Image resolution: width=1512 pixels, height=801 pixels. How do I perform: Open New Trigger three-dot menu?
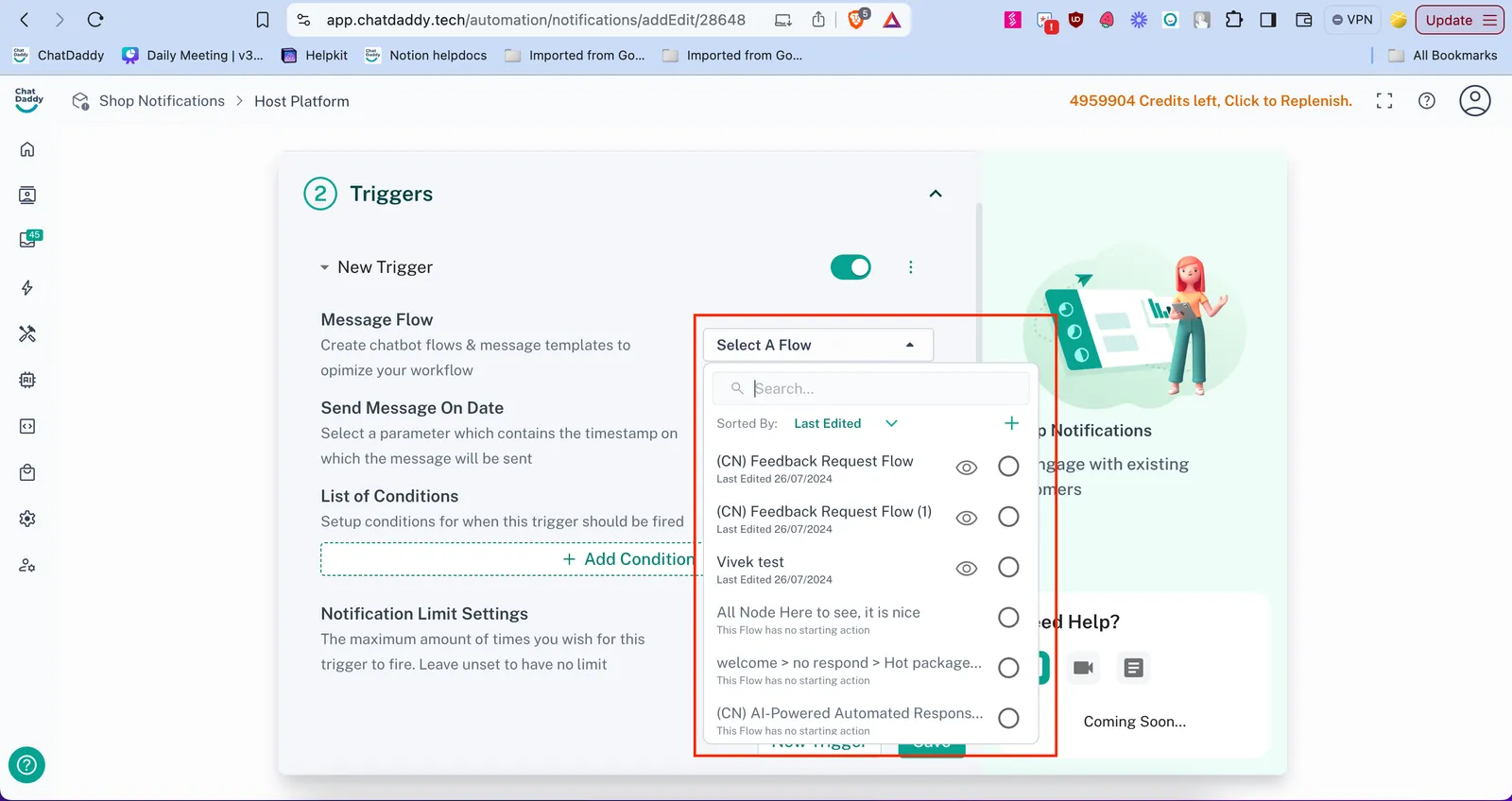(x=910, y=267)
